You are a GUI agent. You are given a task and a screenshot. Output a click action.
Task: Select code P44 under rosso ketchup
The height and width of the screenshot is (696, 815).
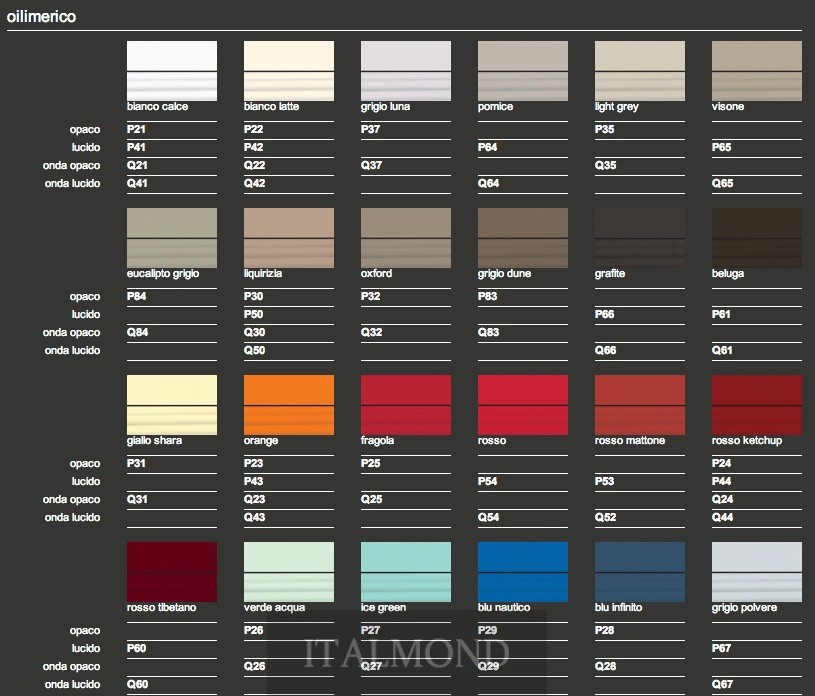pos(721,481)
